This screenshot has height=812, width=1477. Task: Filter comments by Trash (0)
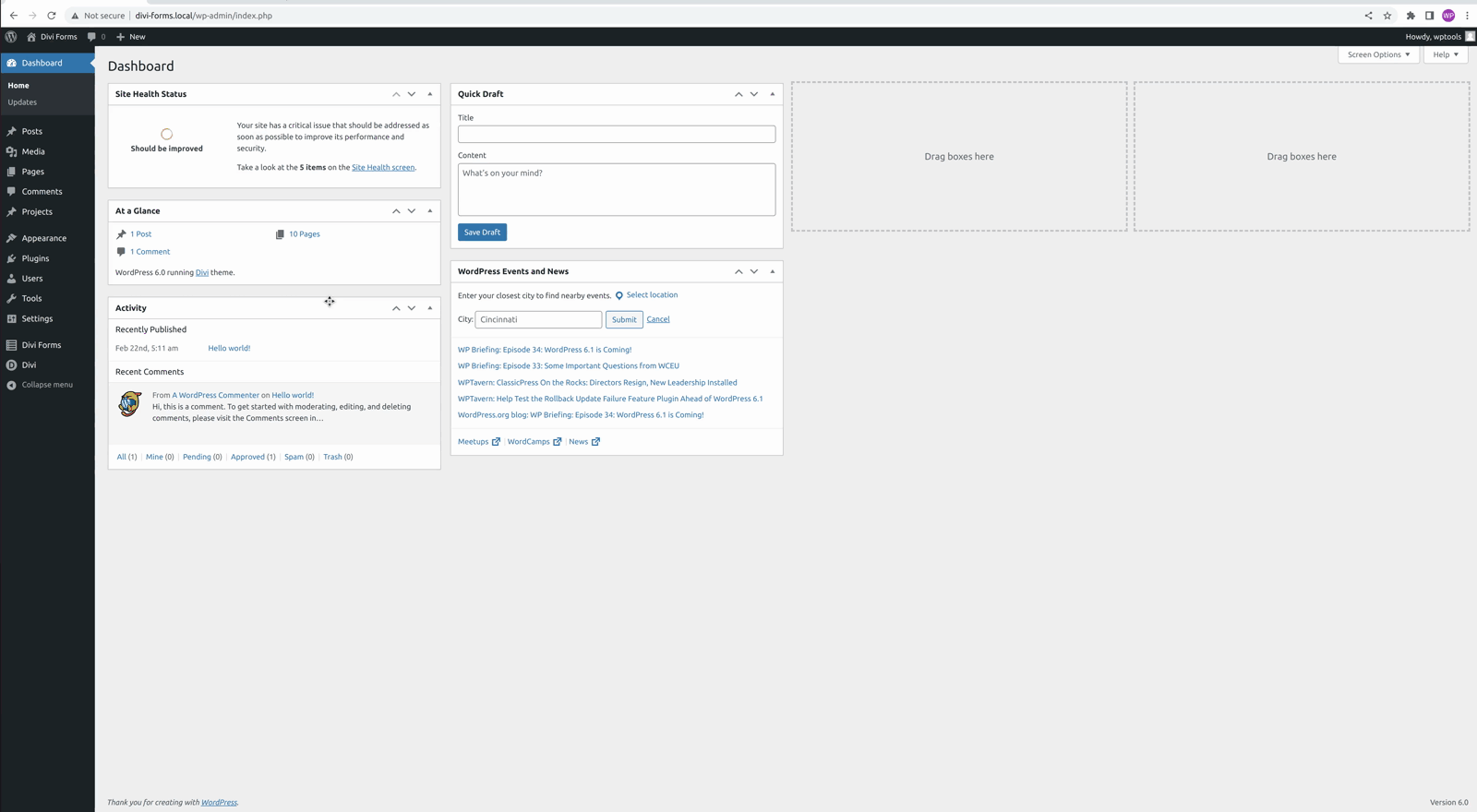(338, 457)
